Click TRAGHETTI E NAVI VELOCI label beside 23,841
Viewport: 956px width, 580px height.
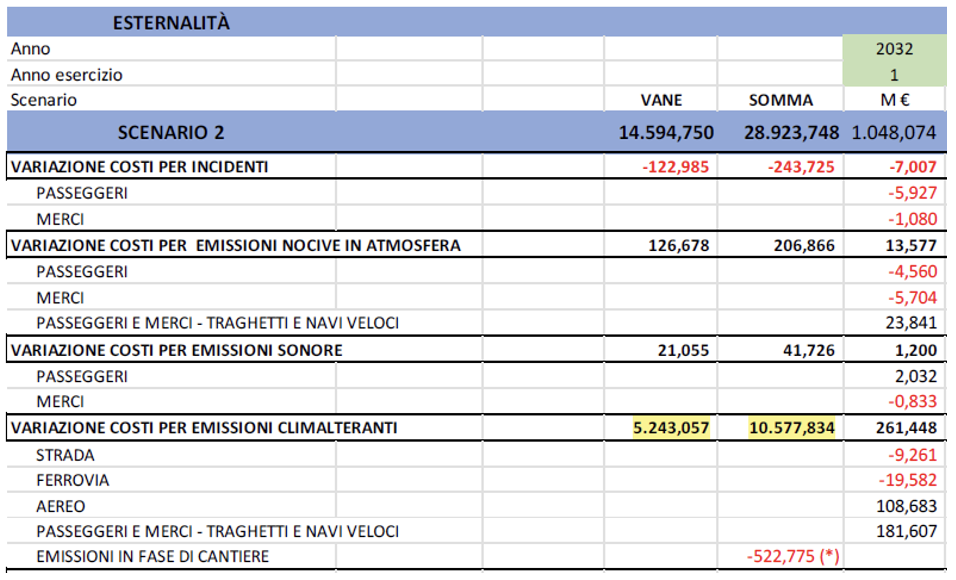(x=217, y=323)
